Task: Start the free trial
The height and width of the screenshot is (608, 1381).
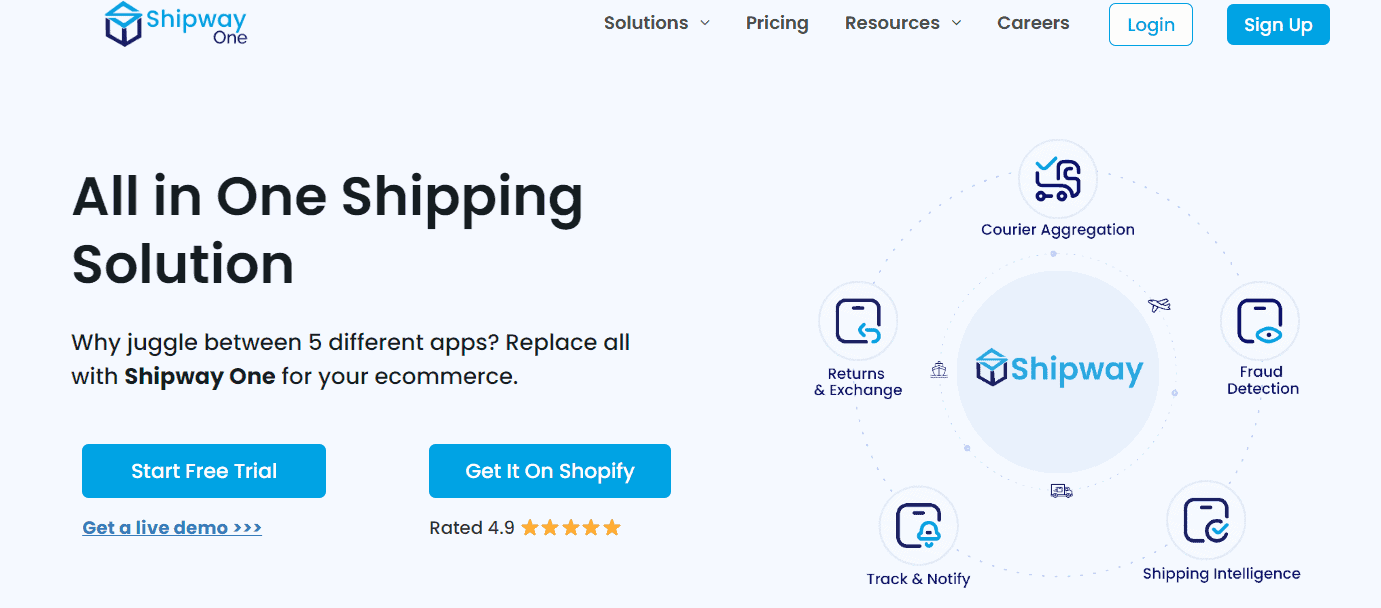Action: 204,471
